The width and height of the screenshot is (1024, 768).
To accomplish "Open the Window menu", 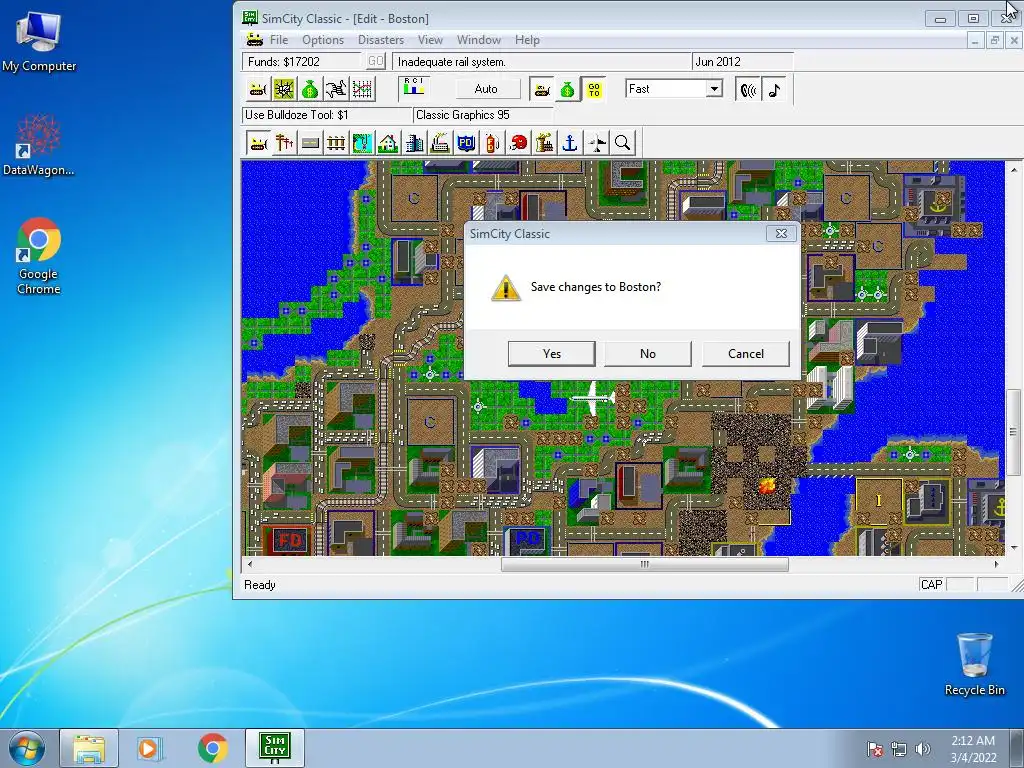I will (x=479, y=40).
